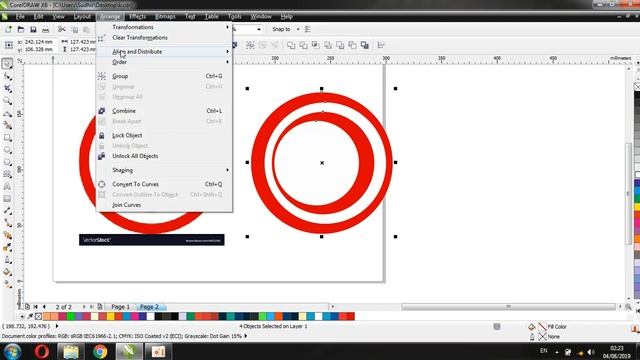Select the Fill tool in the toolbox
Viewport: 640px width, 360px height.
[x=7, y=272]
